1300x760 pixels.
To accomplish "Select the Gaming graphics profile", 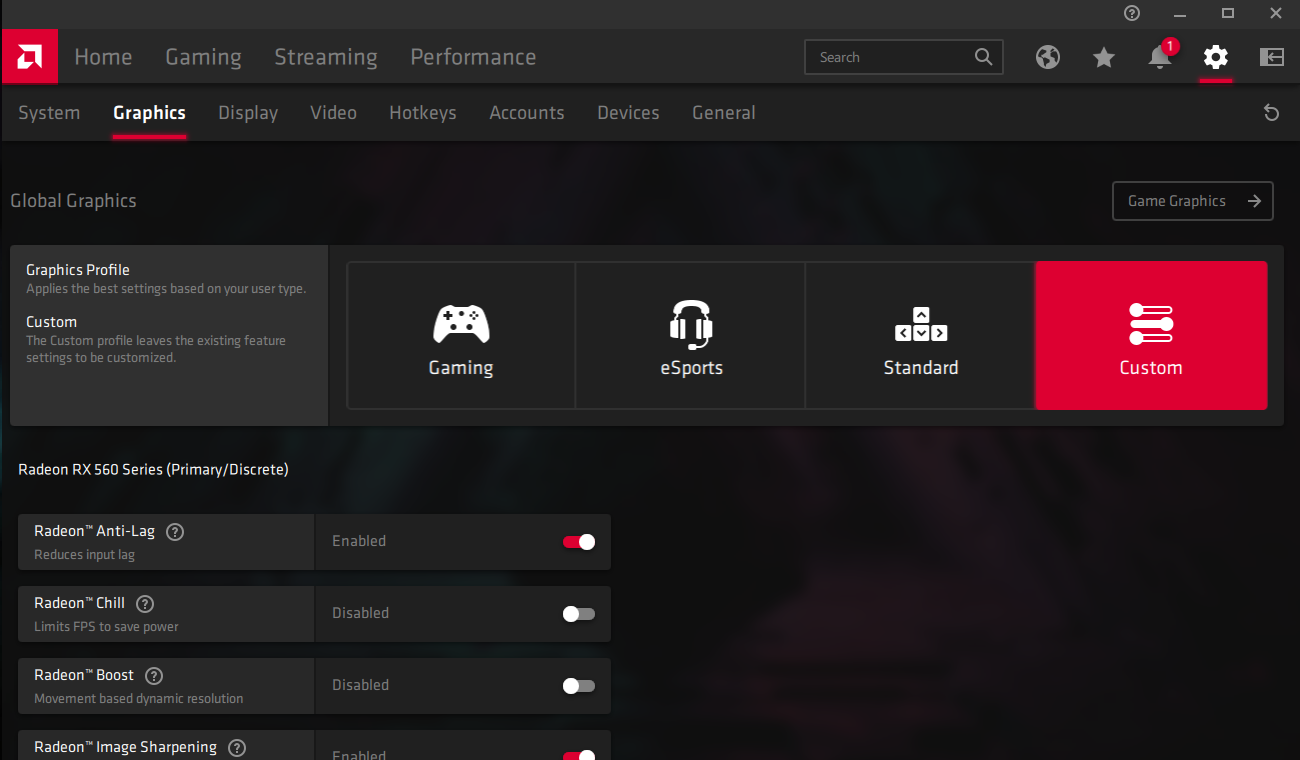I will click(461, 336).
